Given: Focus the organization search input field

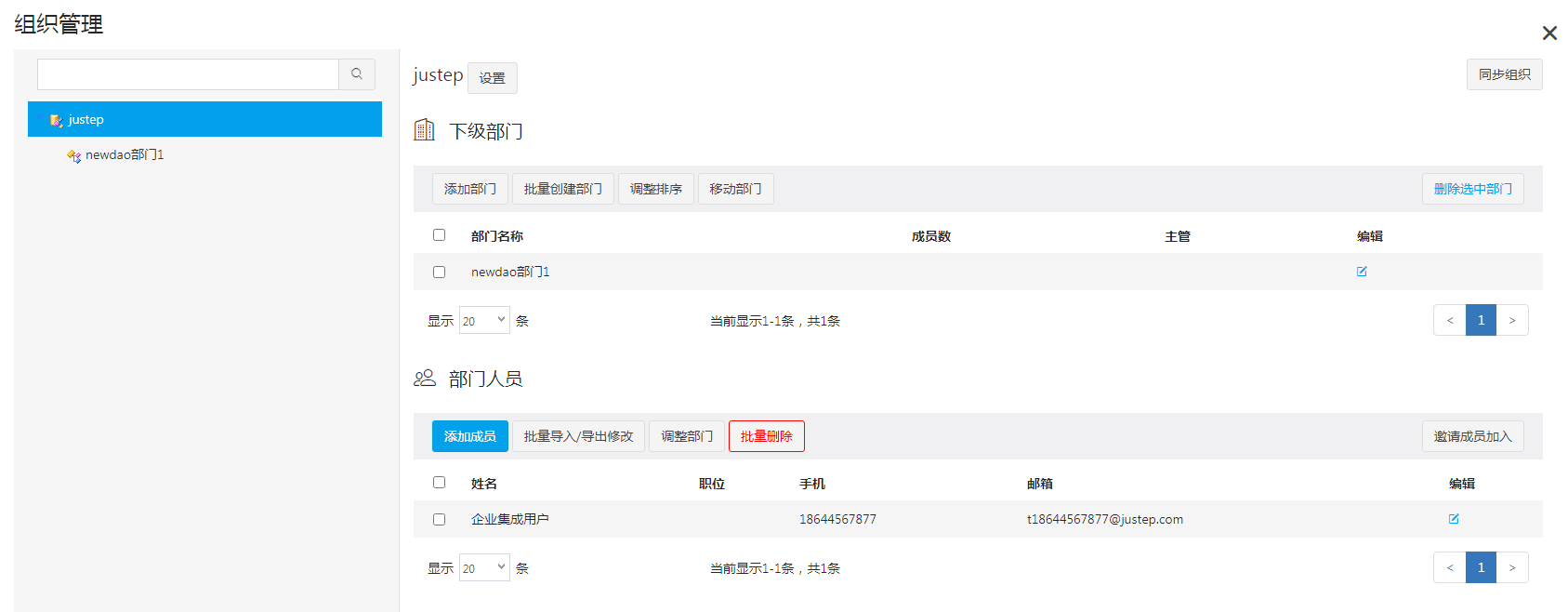Looking at the screenshot, I should (188, 74).
